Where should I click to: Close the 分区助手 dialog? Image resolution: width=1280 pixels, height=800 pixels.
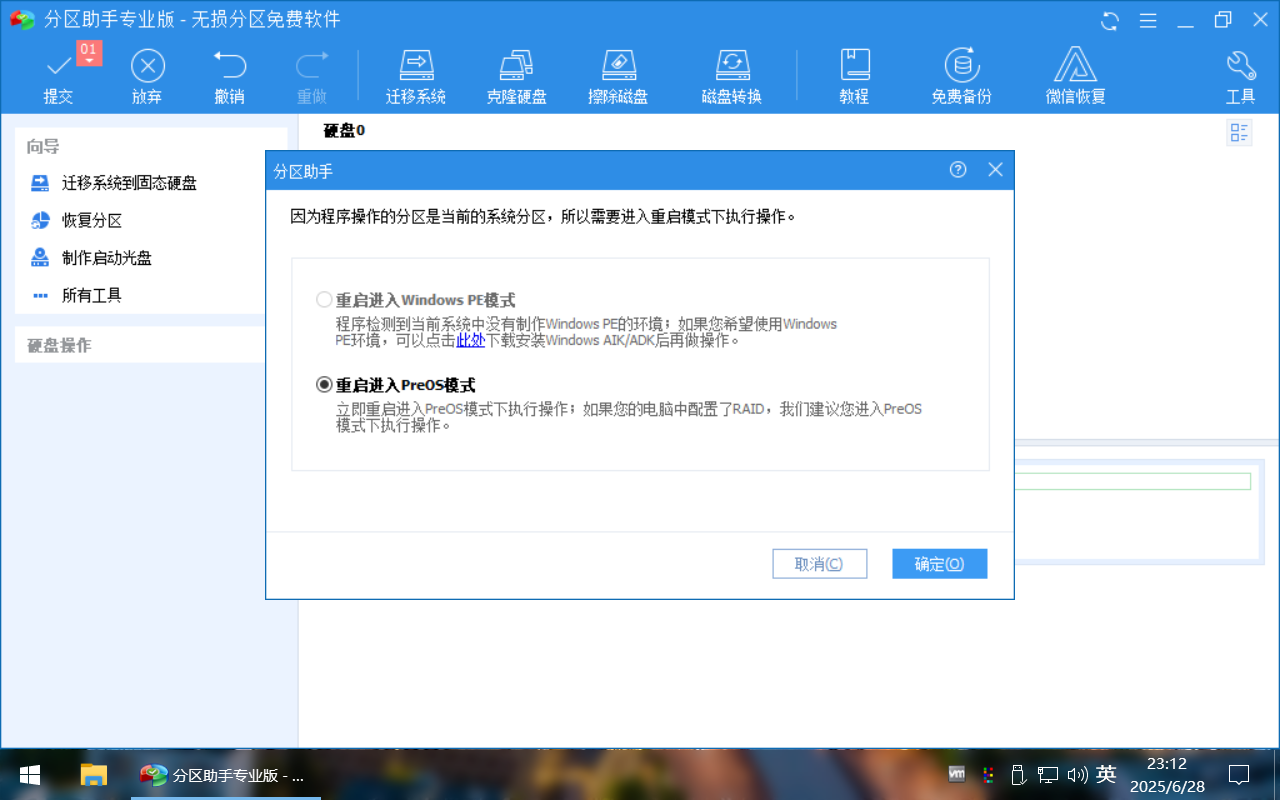point(995,170)
